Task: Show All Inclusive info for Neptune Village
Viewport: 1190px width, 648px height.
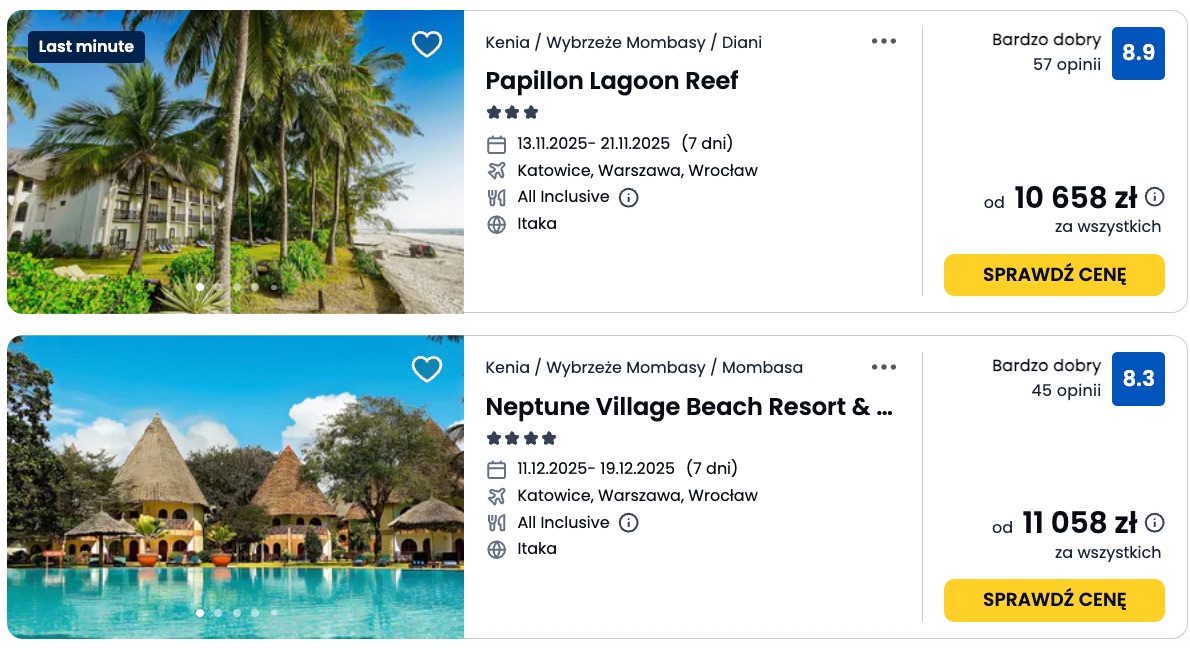Action: coord(629,523)
